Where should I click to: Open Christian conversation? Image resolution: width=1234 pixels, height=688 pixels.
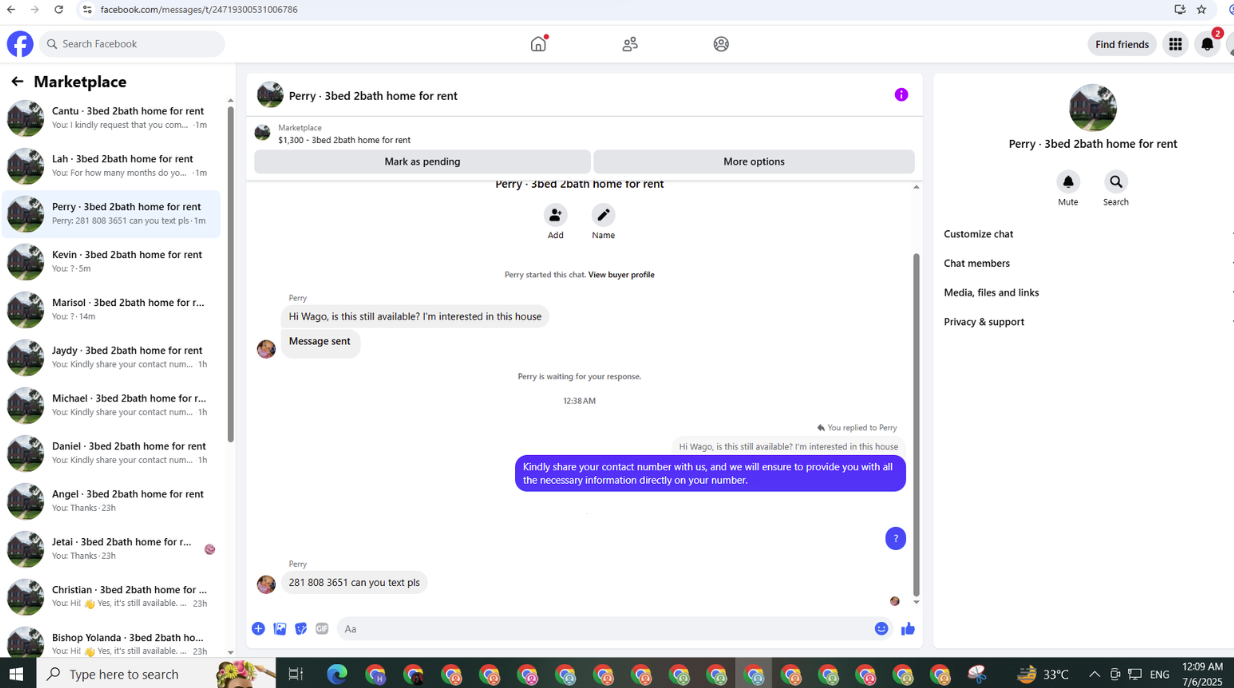coord(112,597)
